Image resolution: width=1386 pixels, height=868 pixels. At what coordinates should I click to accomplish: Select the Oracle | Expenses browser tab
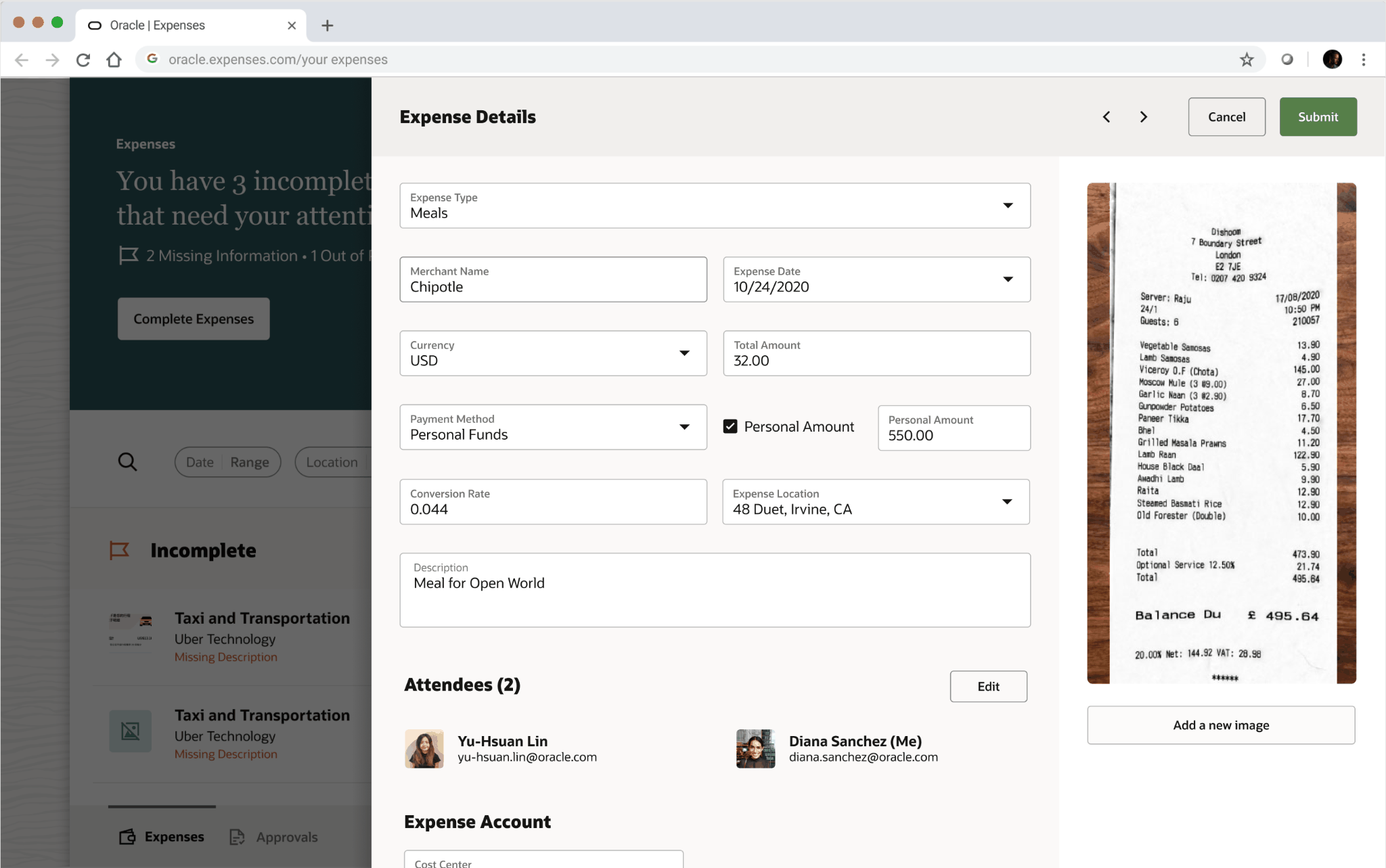coord(191,26)
